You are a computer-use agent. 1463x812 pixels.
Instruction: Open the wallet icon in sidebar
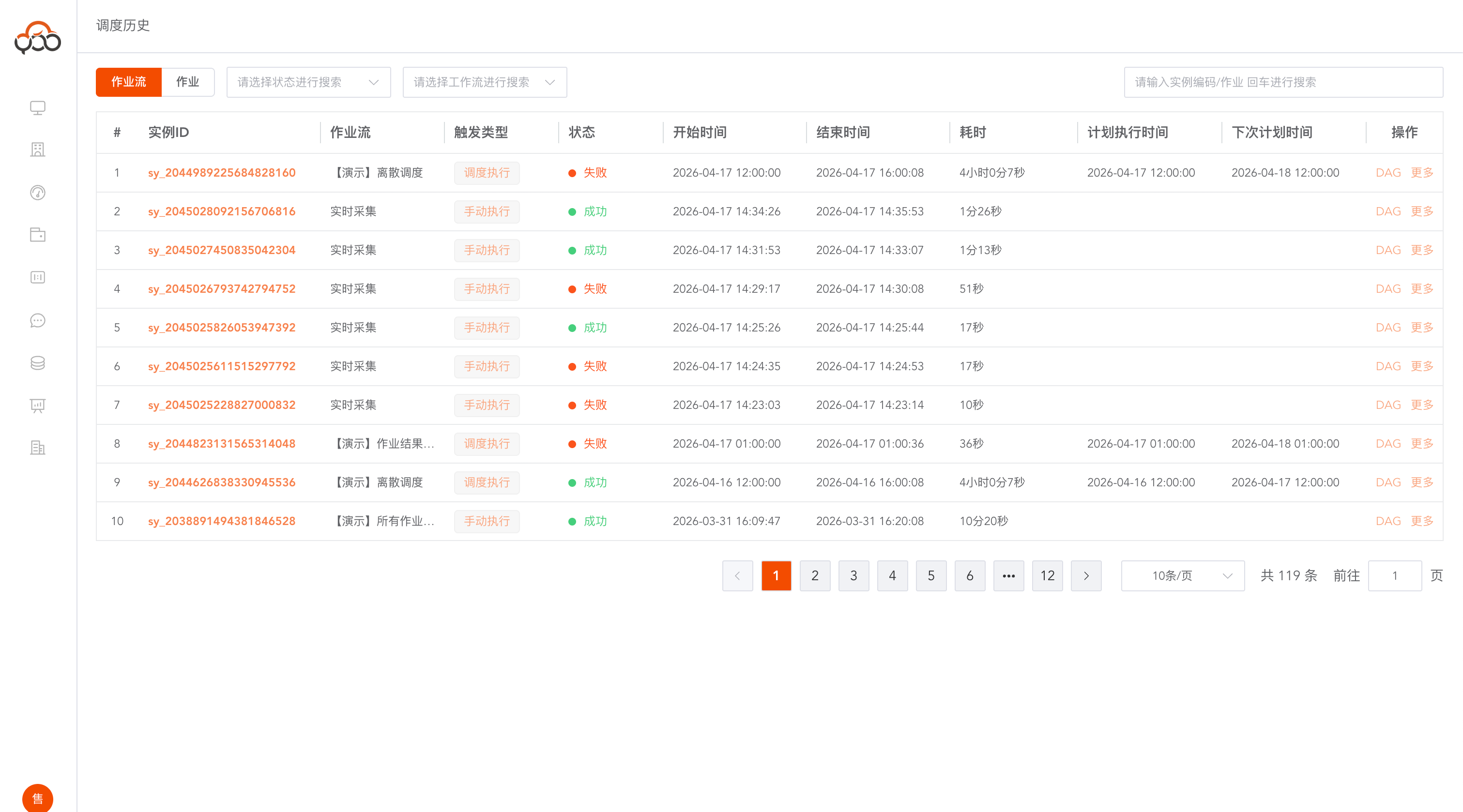click(37, 235)
